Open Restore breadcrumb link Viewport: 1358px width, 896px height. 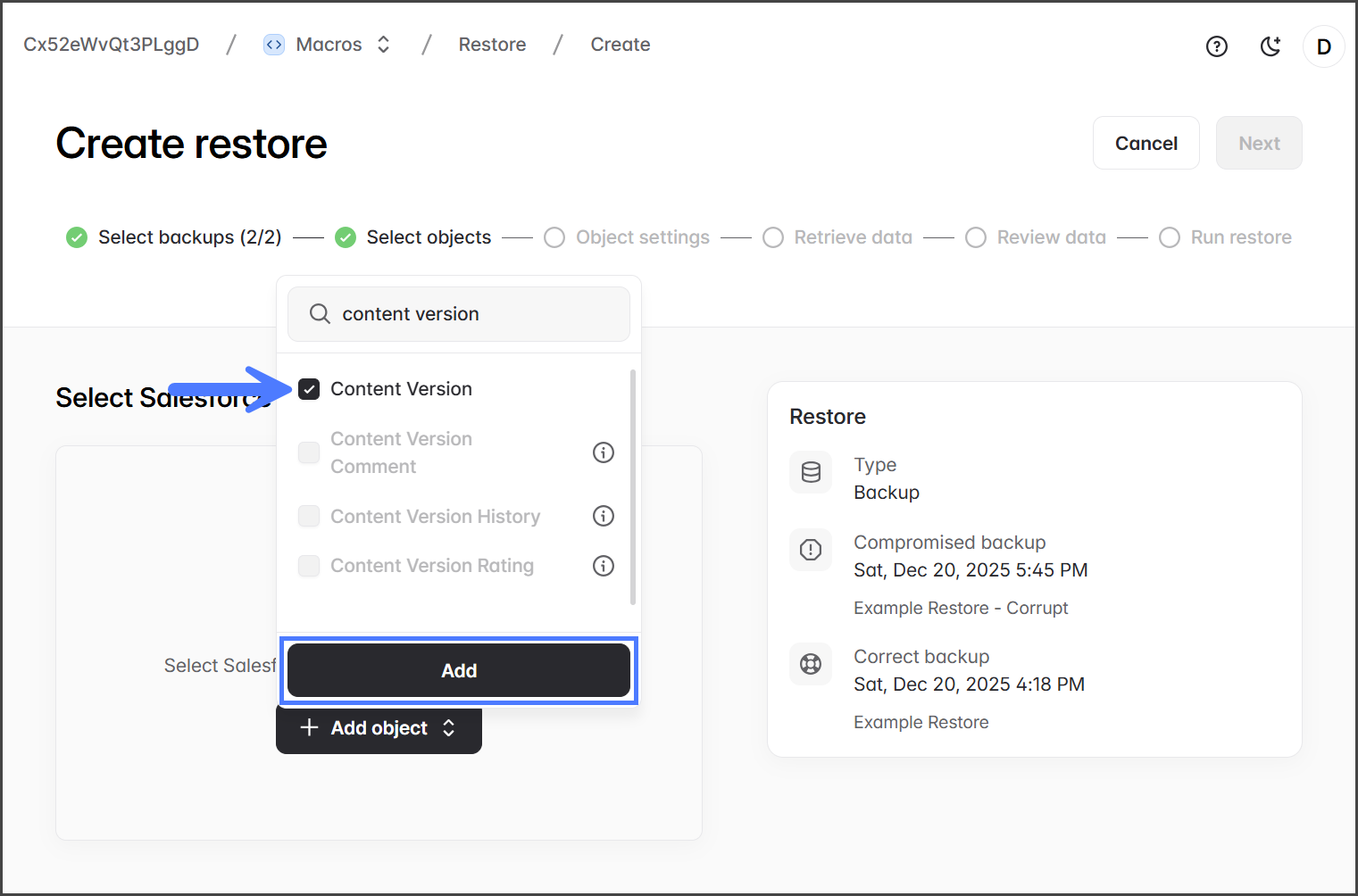[x=492, y=45]
